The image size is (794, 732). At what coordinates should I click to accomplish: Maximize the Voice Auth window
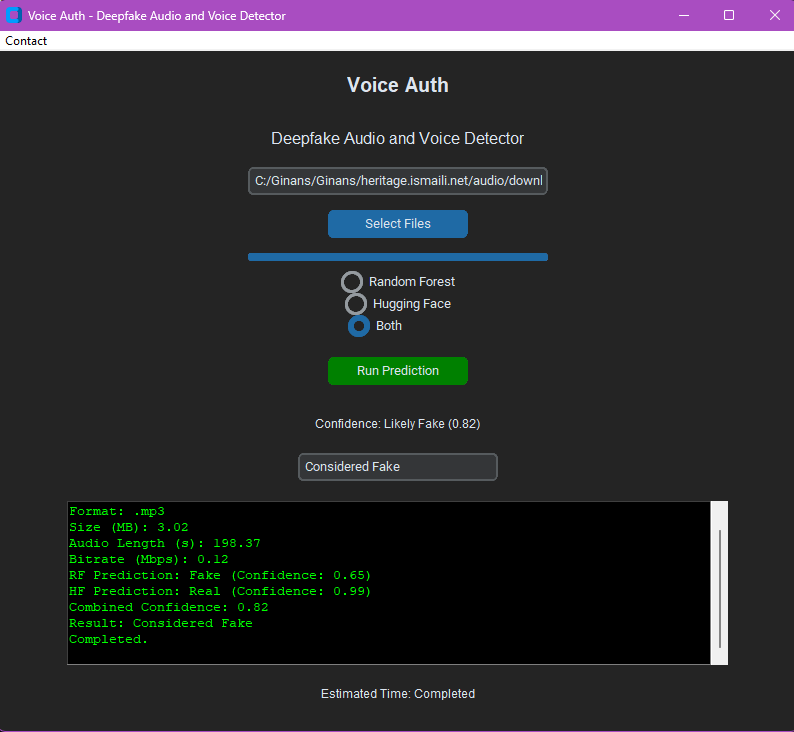tap(729, 15)
